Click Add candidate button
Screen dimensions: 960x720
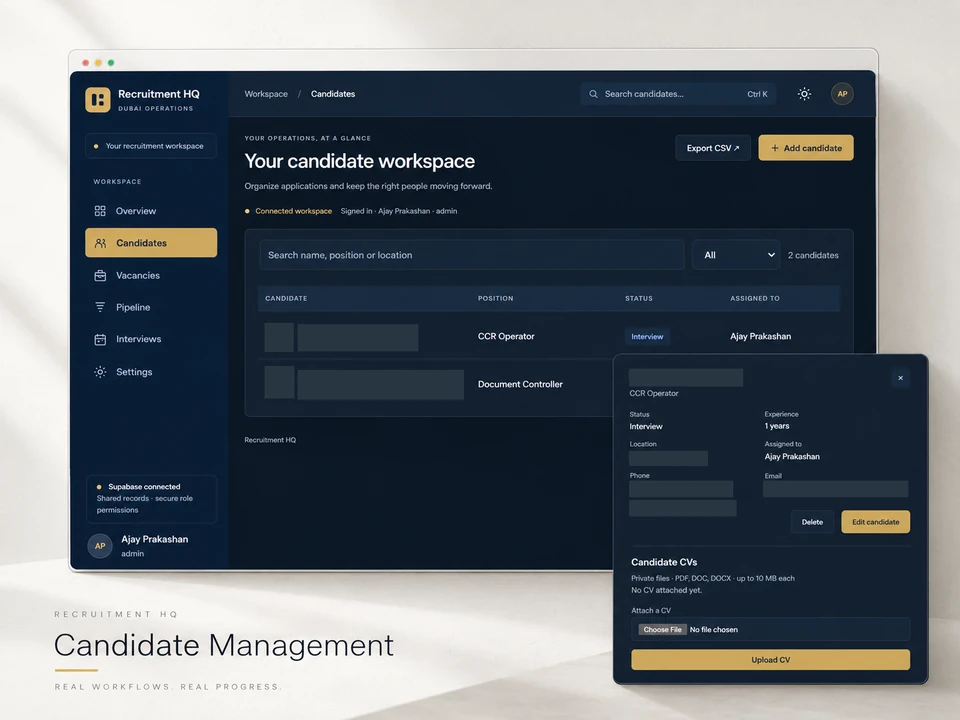point(806,148)
